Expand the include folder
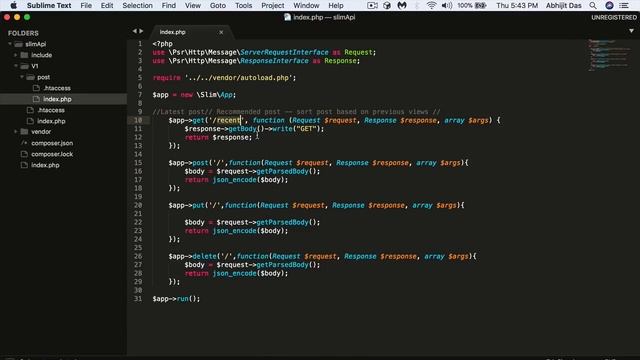This screenshot has height=360, width=640. pyautogui.click(x=16, y=55)
